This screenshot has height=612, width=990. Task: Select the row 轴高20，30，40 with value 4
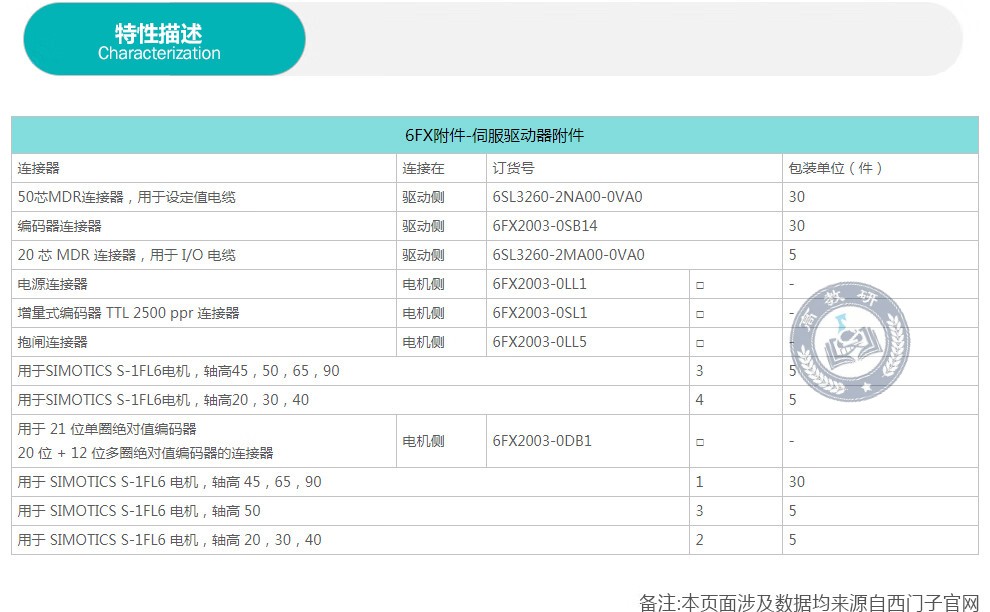(494, 400)
